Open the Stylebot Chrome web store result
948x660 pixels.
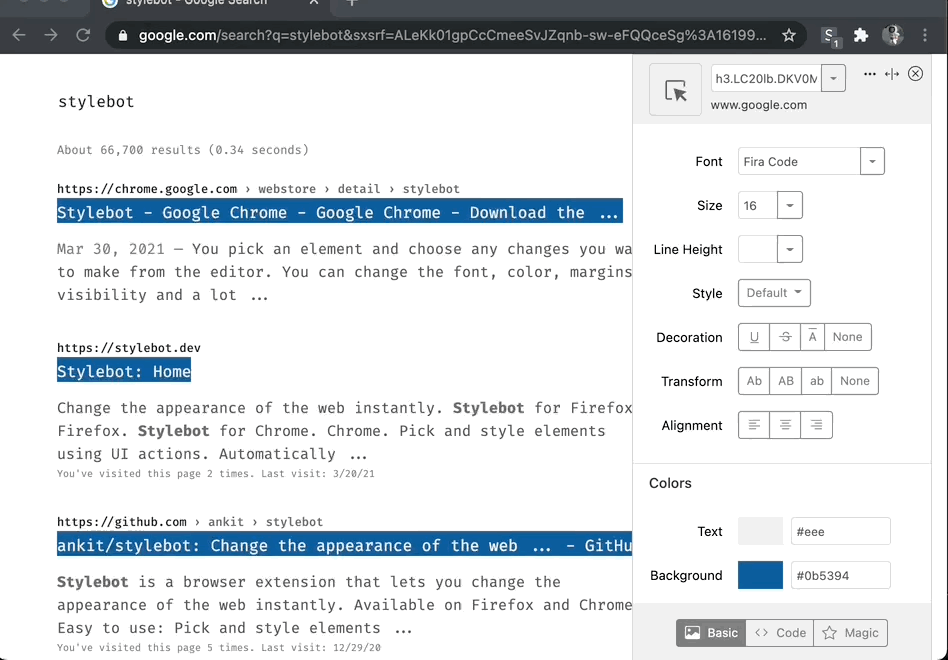pyautogui.click(x=340, y=212)
